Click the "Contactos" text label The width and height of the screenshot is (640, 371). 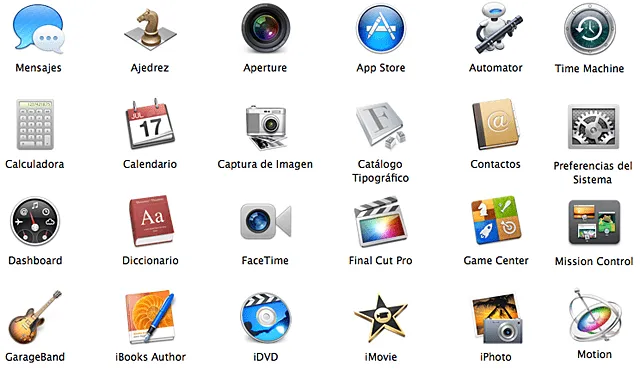[x=496, y=164]
